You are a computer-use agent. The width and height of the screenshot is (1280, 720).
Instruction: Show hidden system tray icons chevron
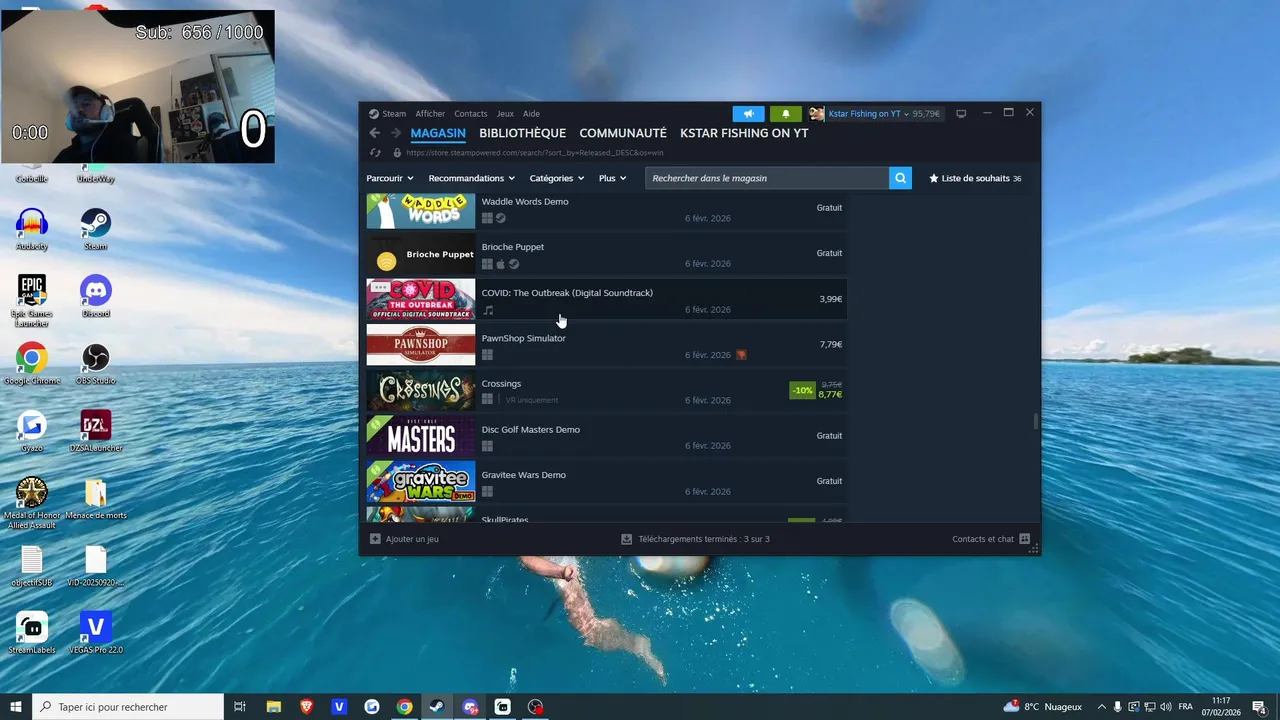click(x=1102, y=707)
